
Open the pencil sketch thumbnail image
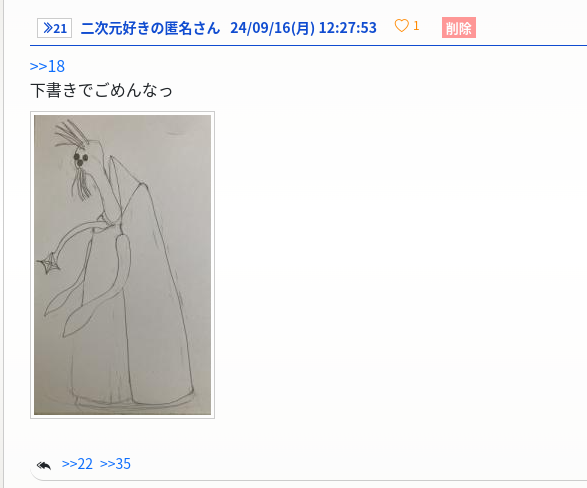122,265
